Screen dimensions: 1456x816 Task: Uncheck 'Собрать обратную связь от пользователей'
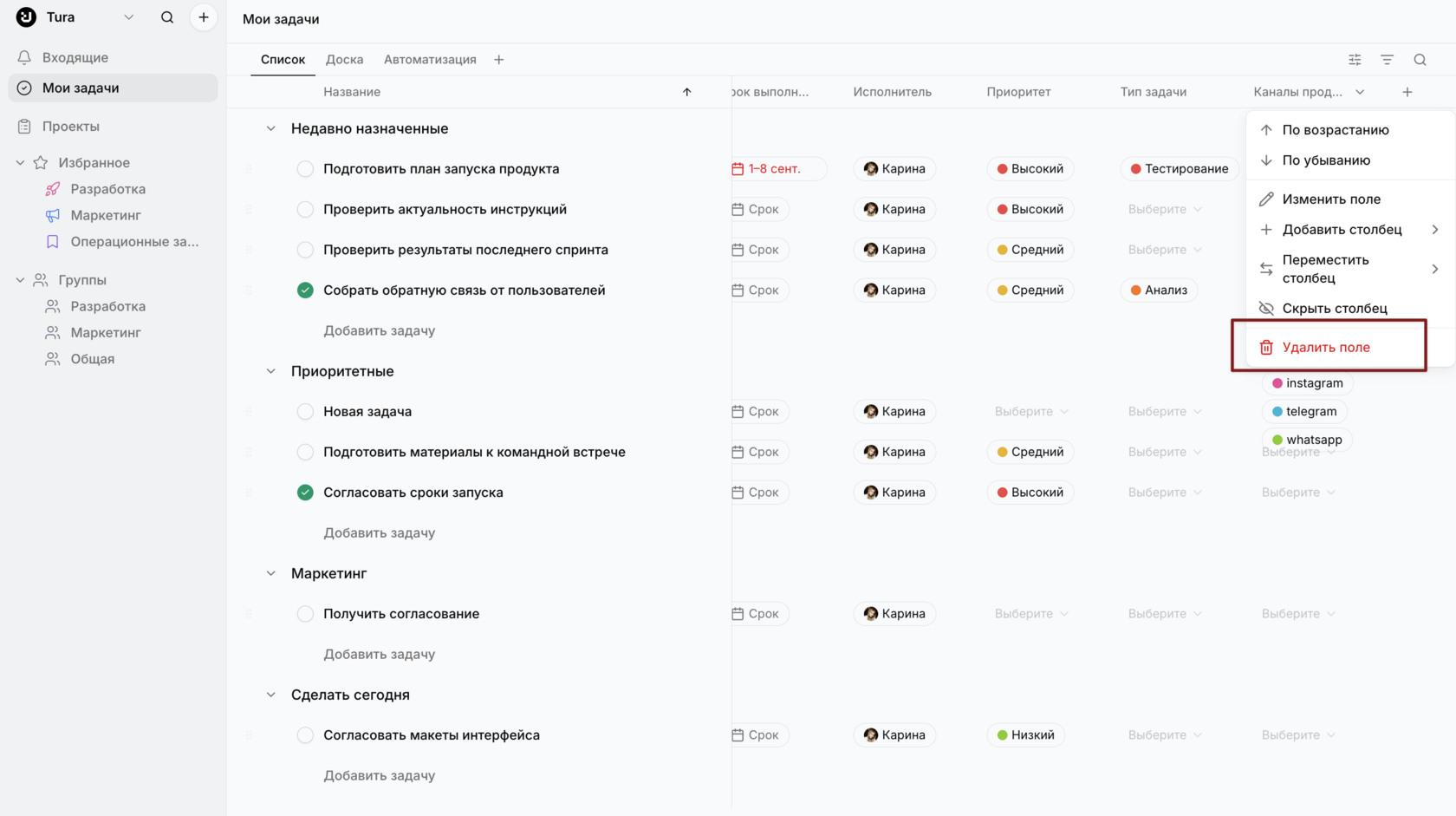(305, 290)
